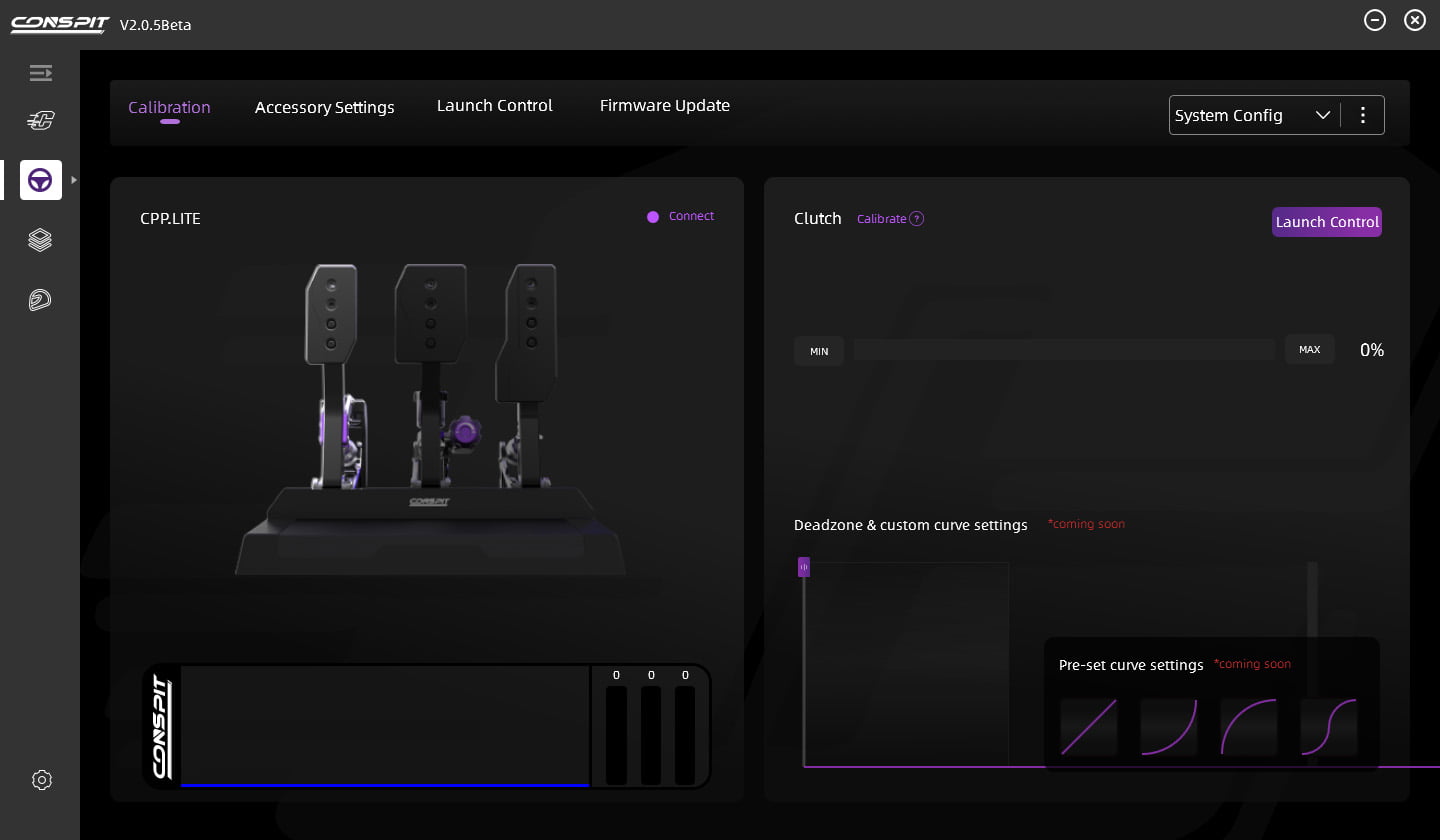Open the three-dot config options menu
Screen dimensions: 1440x840
[1362, 115]
